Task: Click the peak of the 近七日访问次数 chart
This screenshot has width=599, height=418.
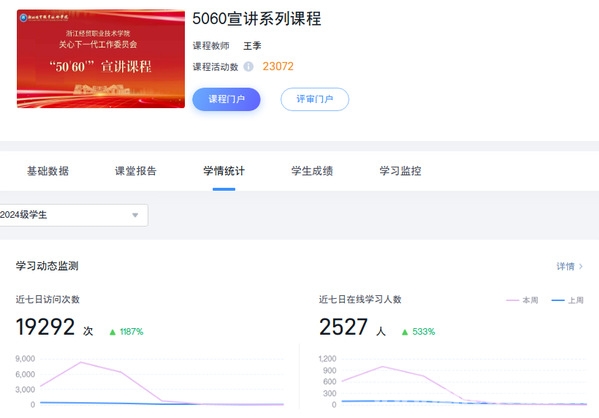Action: (81, 362)
